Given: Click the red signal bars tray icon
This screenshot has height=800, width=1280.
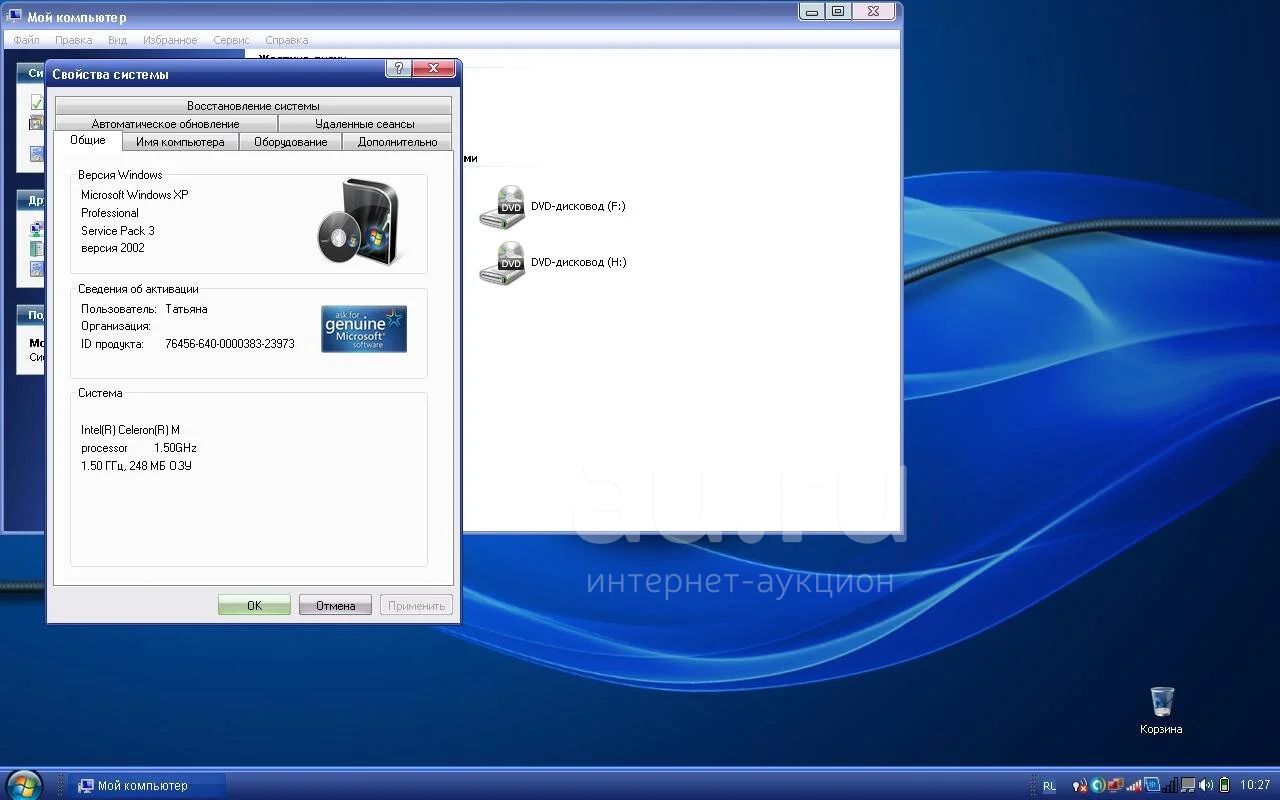Looking at the screenshot, I should (x=1134, y=785).
